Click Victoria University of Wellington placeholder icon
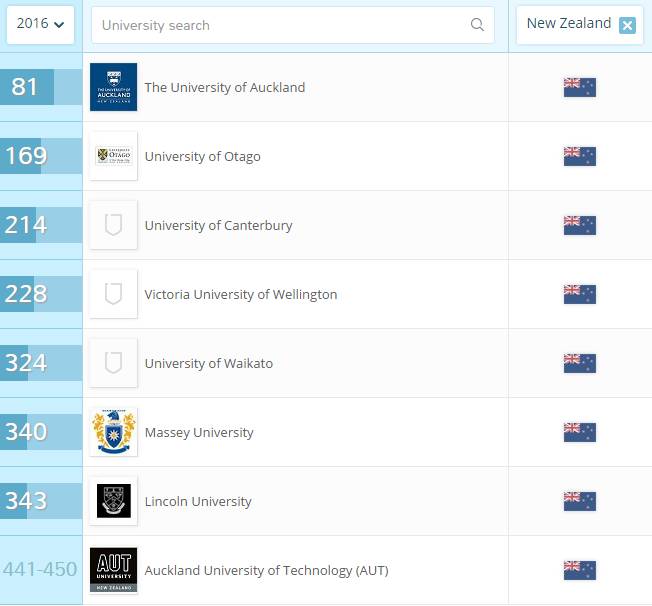Screen dimensions: 652x606 [x=113, y=294]
